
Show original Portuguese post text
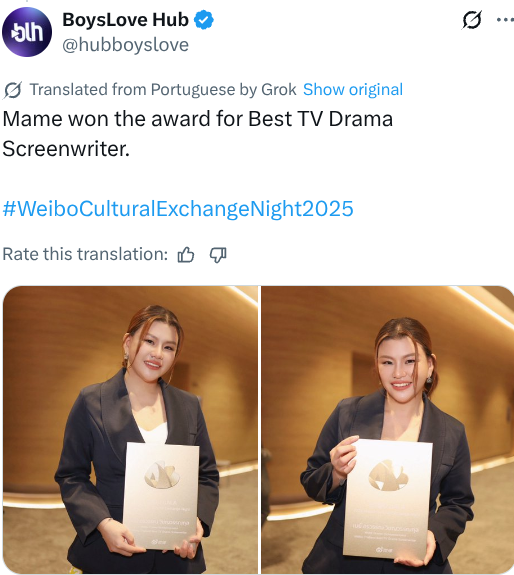click(x=353, y=89)
